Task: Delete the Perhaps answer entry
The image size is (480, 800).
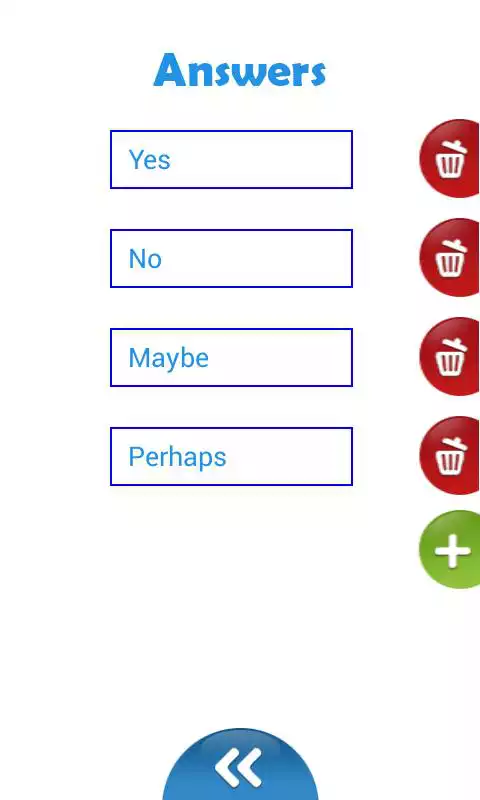Action: 449,456
